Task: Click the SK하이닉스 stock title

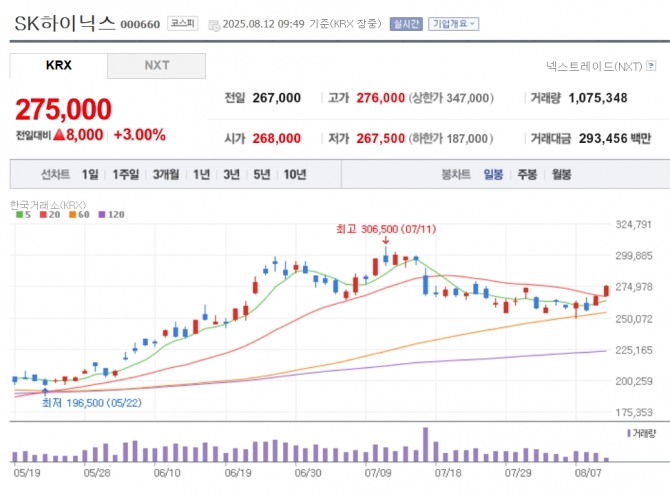Action: (x=65, y=23)
